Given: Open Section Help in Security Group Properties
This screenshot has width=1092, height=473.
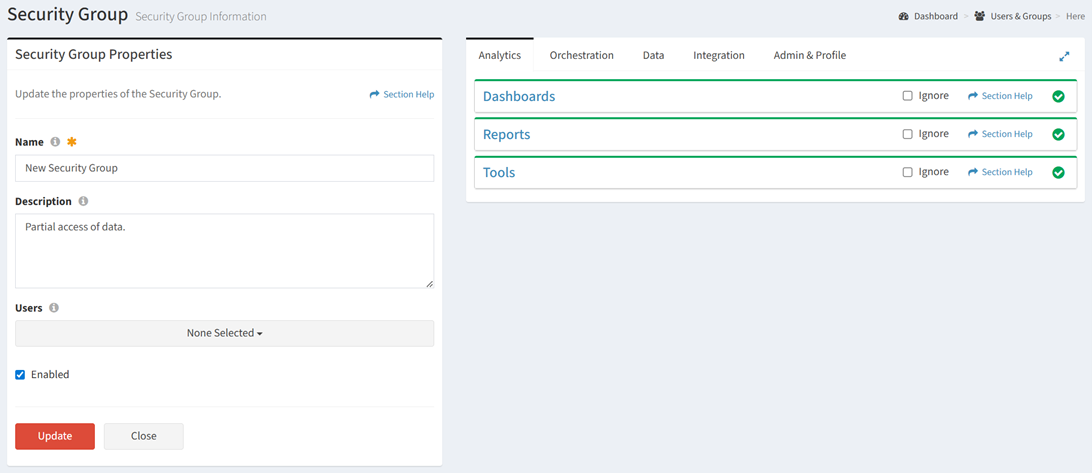Looking at the screenshot, I should pyautogui.click(x=402, y=94).
